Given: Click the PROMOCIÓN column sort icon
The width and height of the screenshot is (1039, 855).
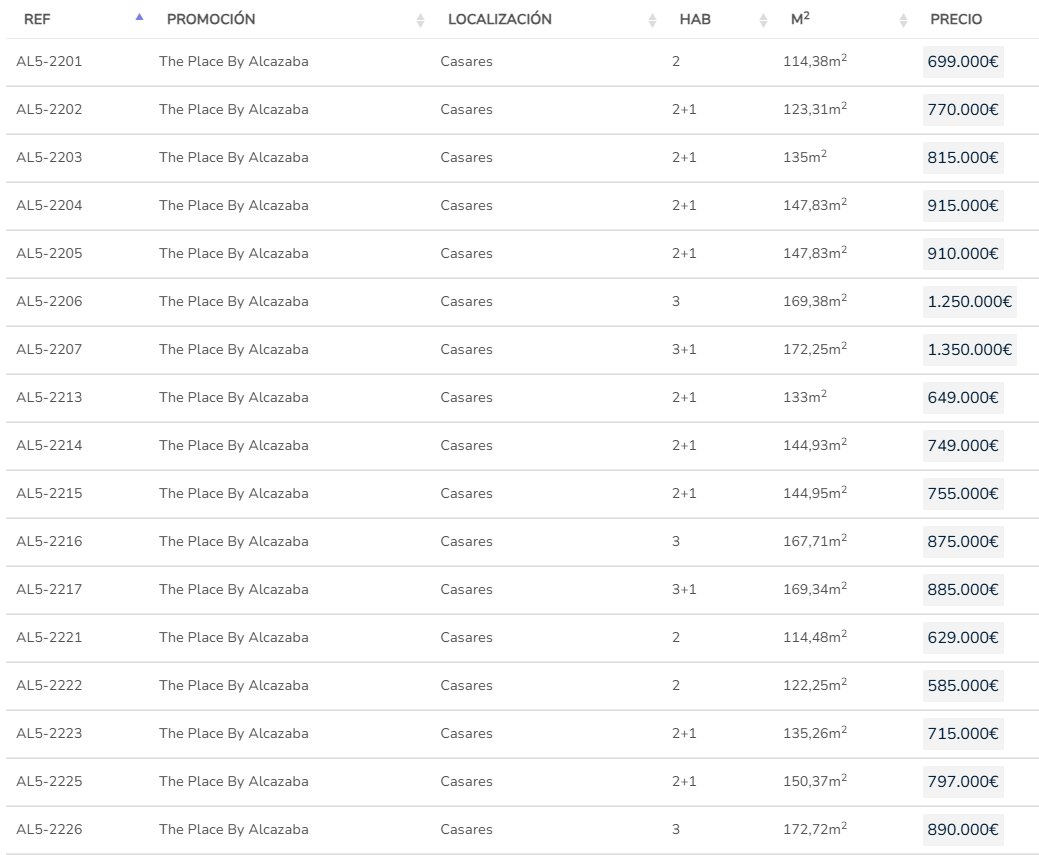Looking at the screenshot, I should [421, 20].
